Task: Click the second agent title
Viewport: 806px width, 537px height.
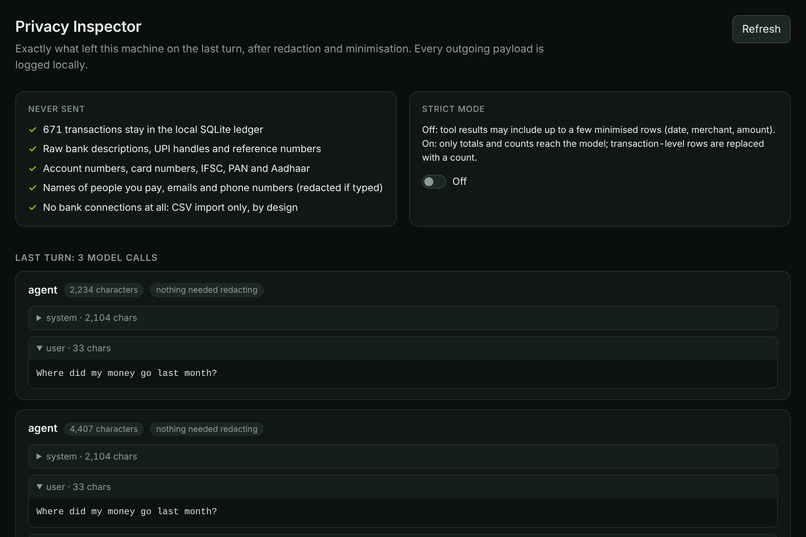Action: [43, 429]
